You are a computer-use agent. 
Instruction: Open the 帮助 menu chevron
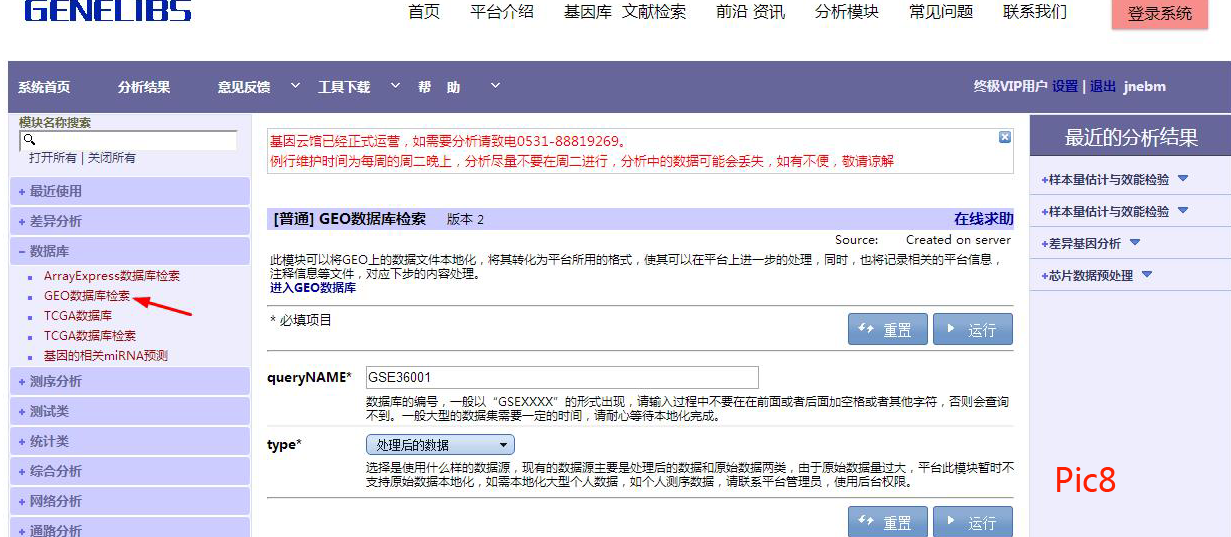pyautogui.click(x=495, y=86)
